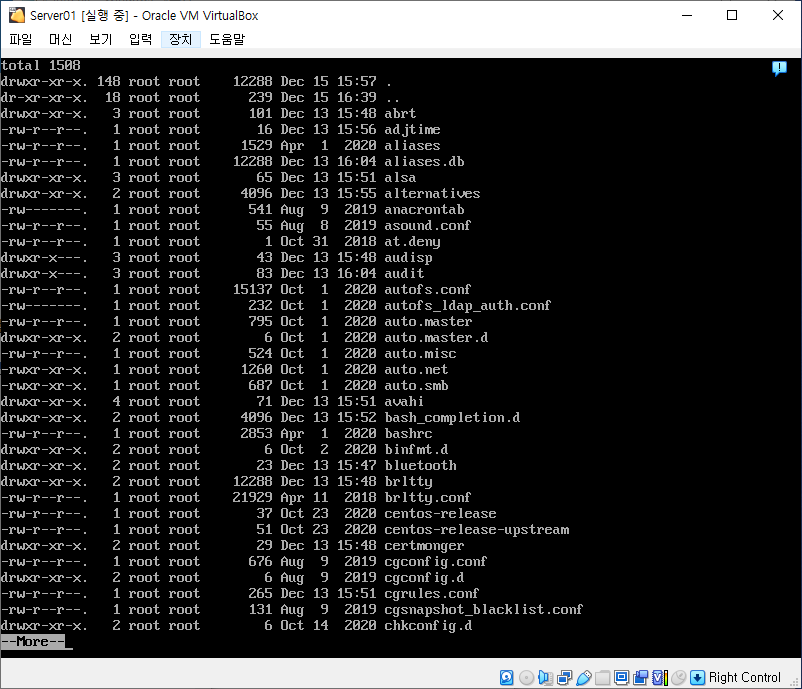Click the 'abrt' directory name
Viewport: 802px width, 689px height.
click(x=400, y=114)
